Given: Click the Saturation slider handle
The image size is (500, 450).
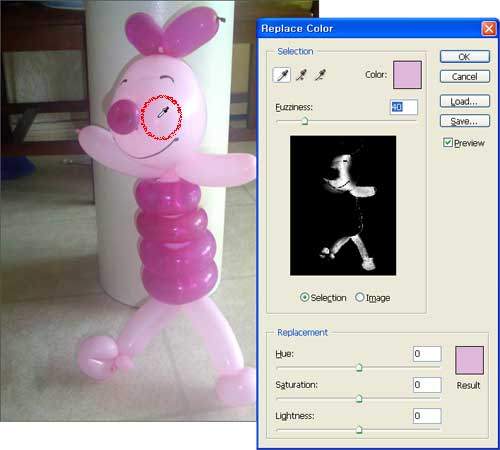Looking at the screenshot, I should pyautogui.click(x=359, y=398).
